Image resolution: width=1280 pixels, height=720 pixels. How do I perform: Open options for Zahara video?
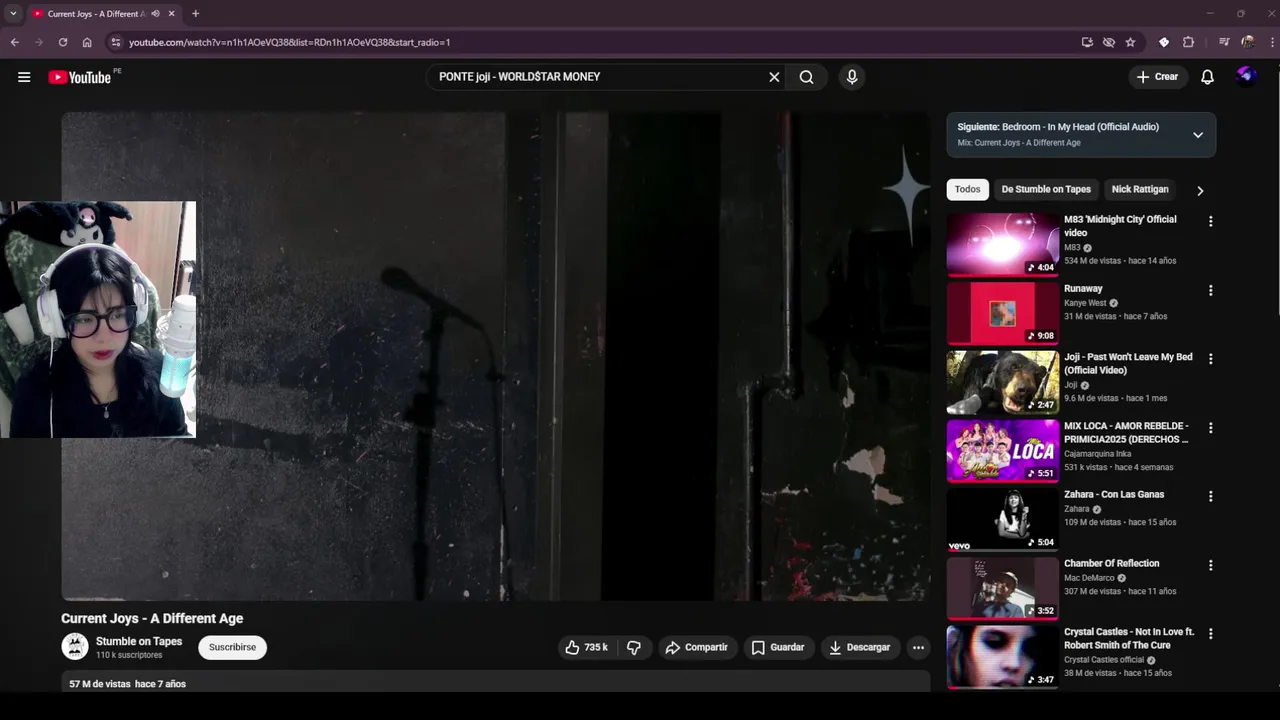1210,496
